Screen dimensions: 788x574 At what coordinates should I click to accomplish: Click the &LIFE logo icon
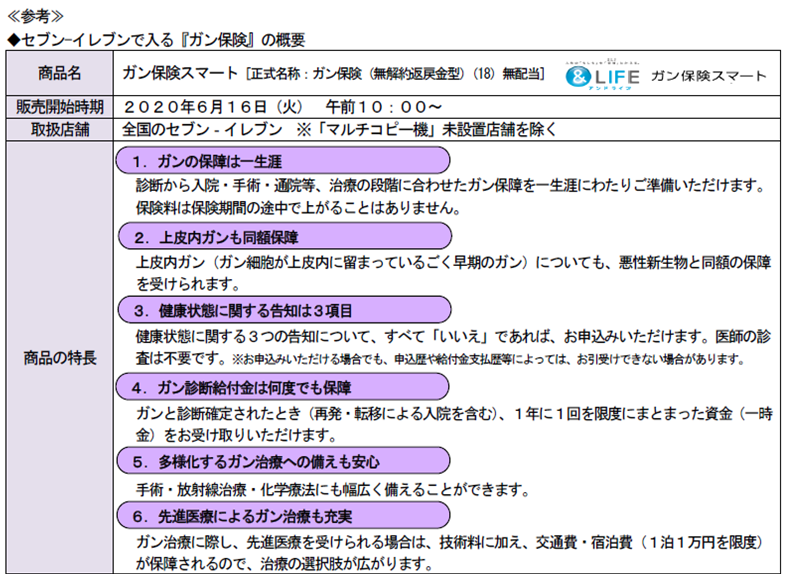[x=602, y=76]
